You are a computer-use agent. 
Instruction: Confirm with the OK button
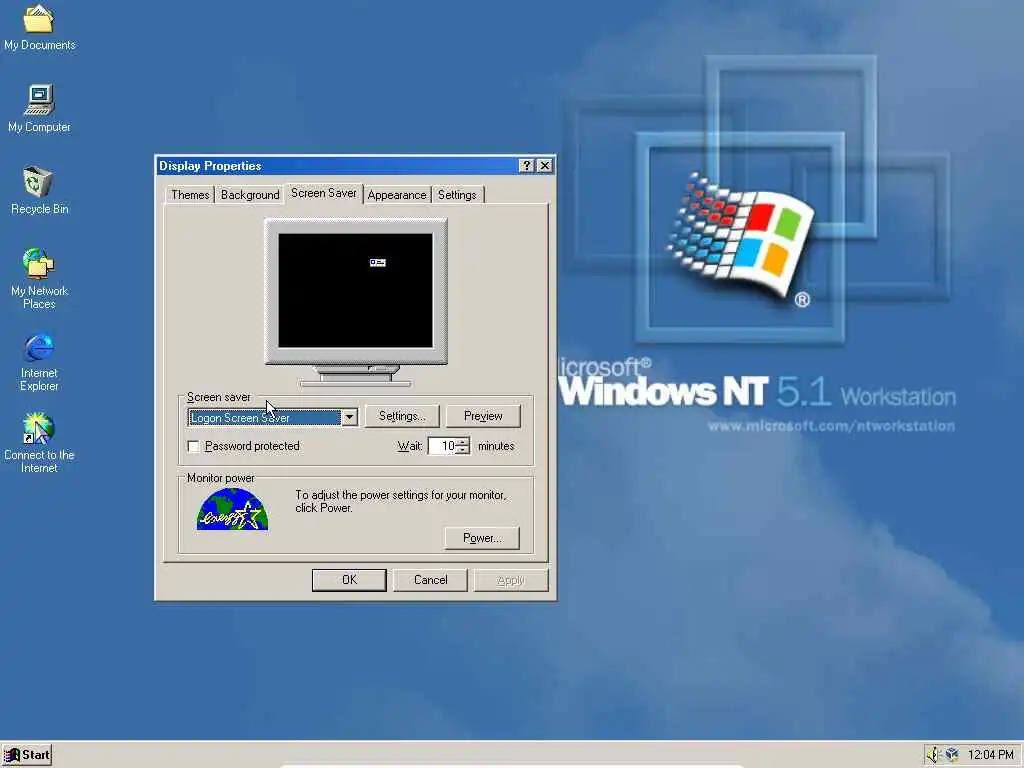(x=349, y=580)
